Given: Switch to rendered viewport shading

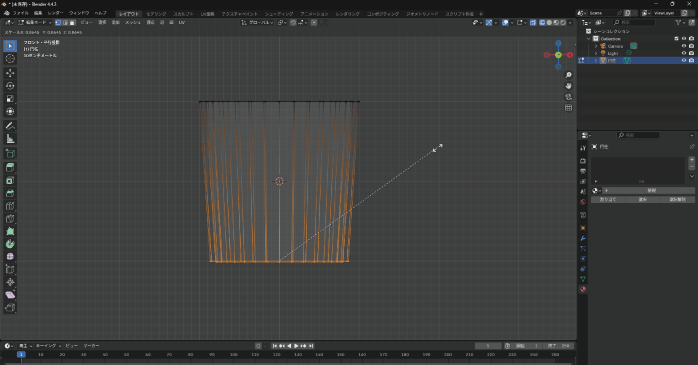Looking at the screenshot, I should [x=563, y=22].
